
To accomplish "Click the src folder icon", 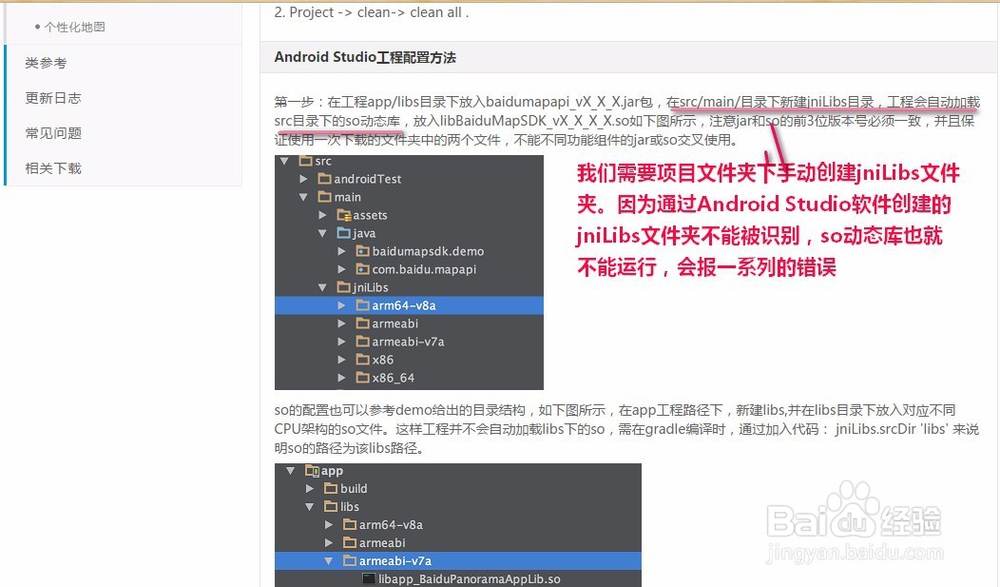I will tap(305, 160).
